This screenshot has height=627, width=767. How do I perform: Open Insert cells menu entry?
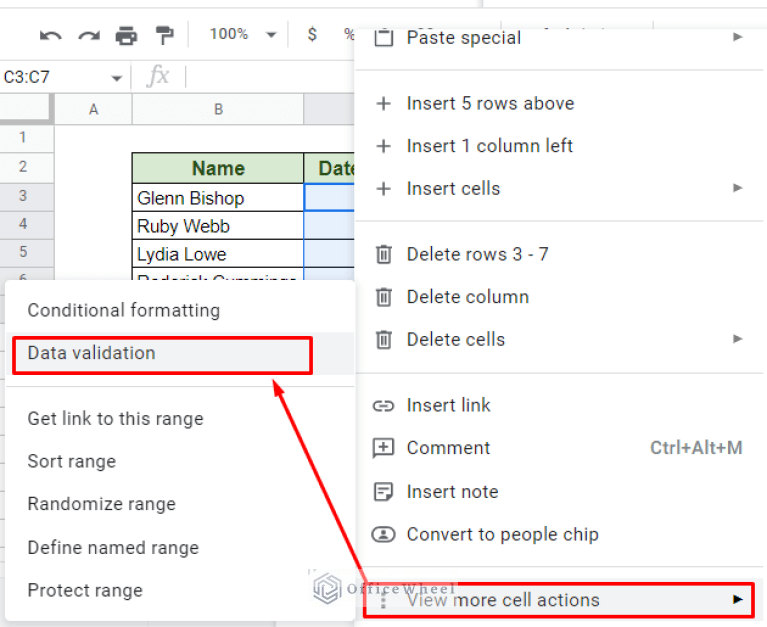(x=559, y=188)
